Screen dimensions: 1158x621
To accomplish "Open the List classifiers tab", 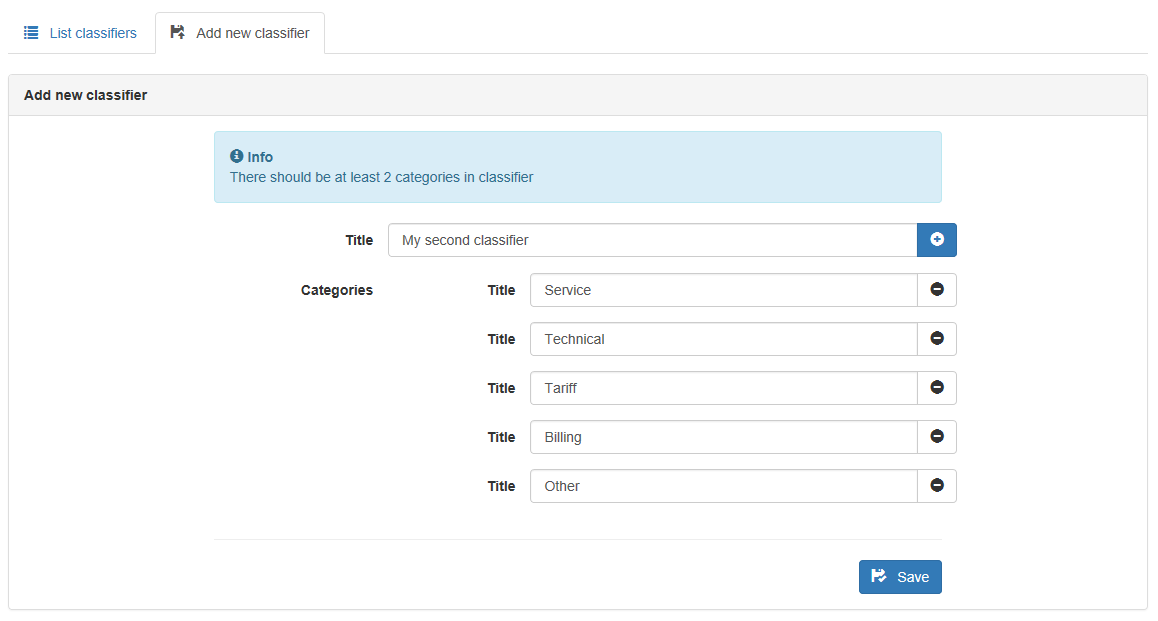I will coord(80,33).
